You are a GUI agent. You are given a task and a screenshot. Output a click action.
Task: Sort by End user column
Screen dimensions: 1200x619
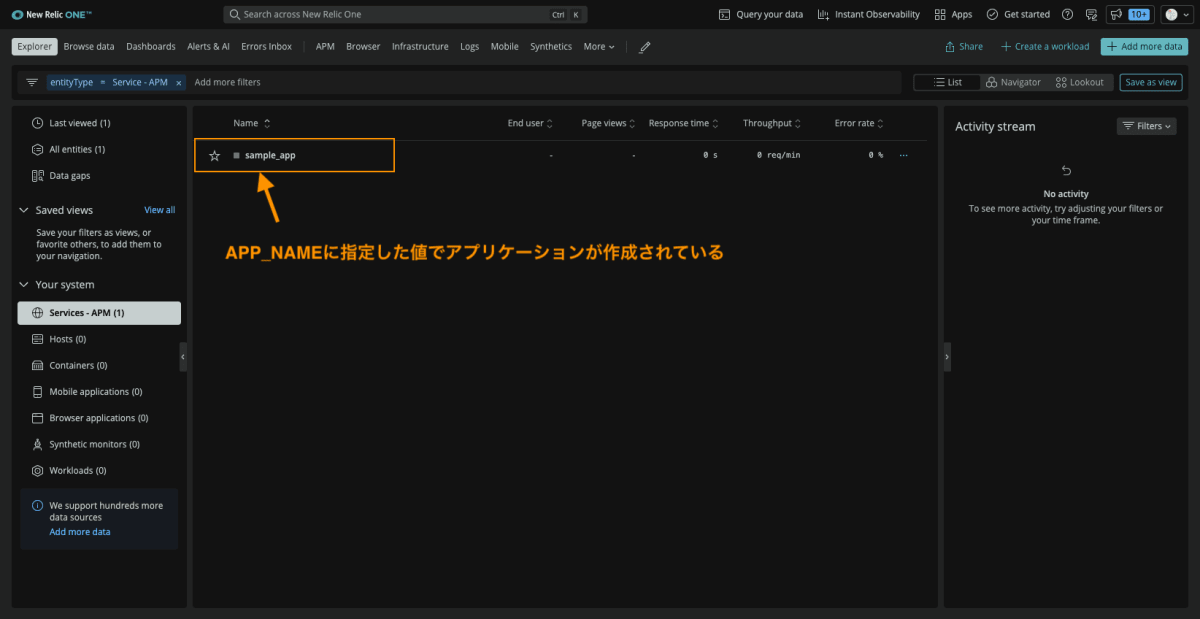tap(530, 123)
